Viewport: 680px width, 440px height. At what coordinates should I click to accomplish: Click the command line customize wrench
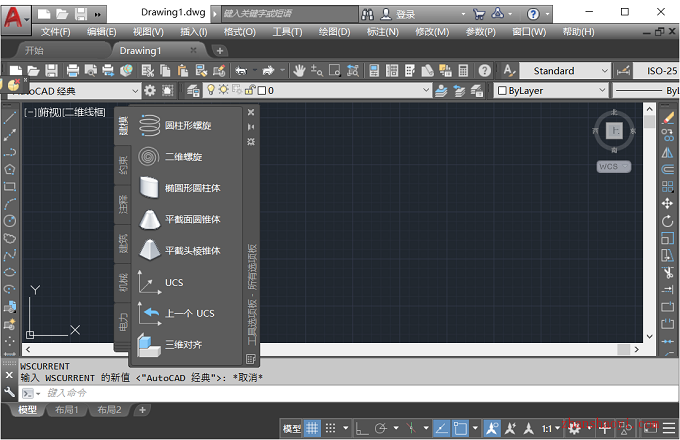tap(10, 393)
